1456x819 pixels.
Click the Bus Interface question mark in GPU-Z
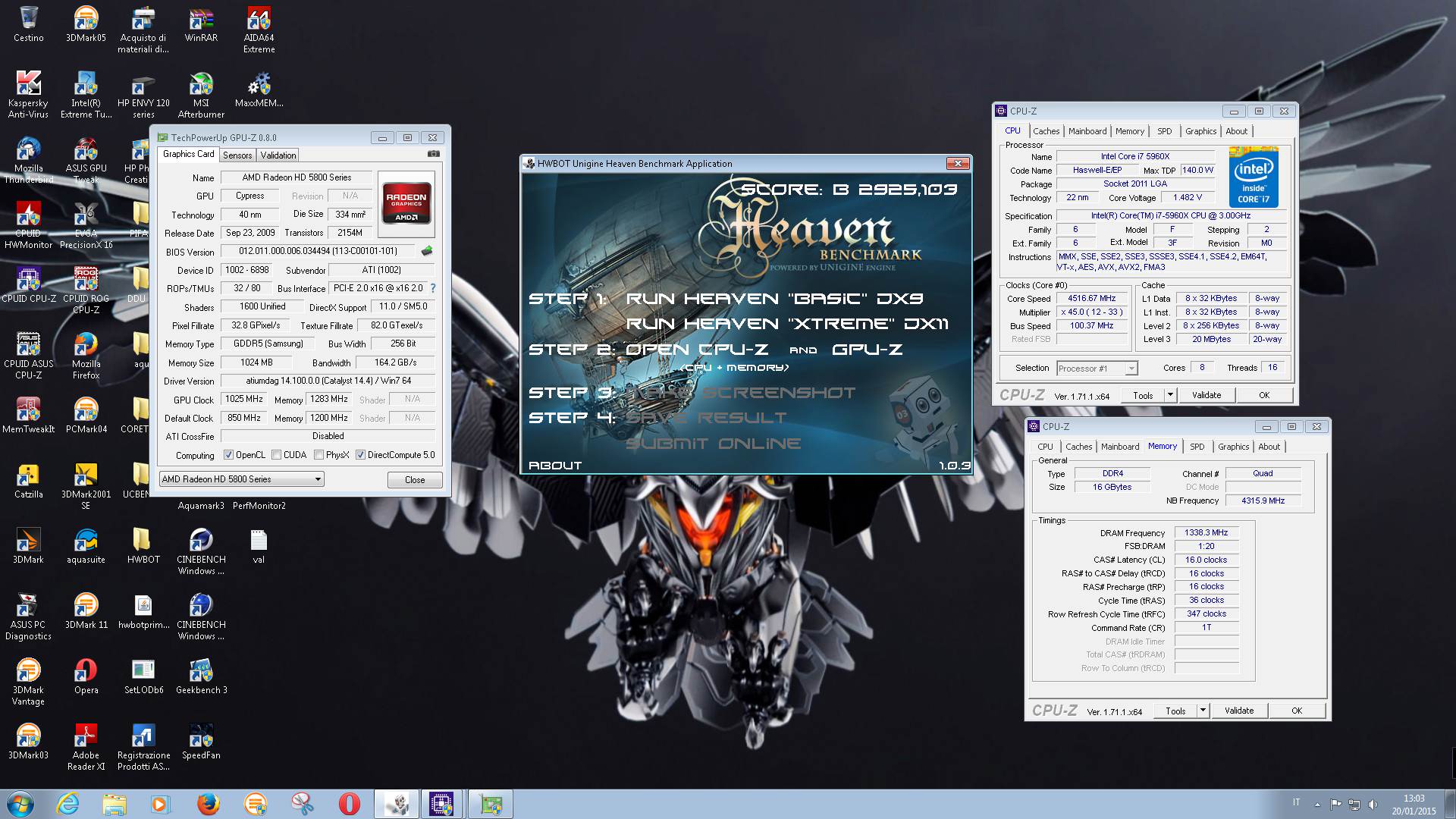click(x=433, y=288)
